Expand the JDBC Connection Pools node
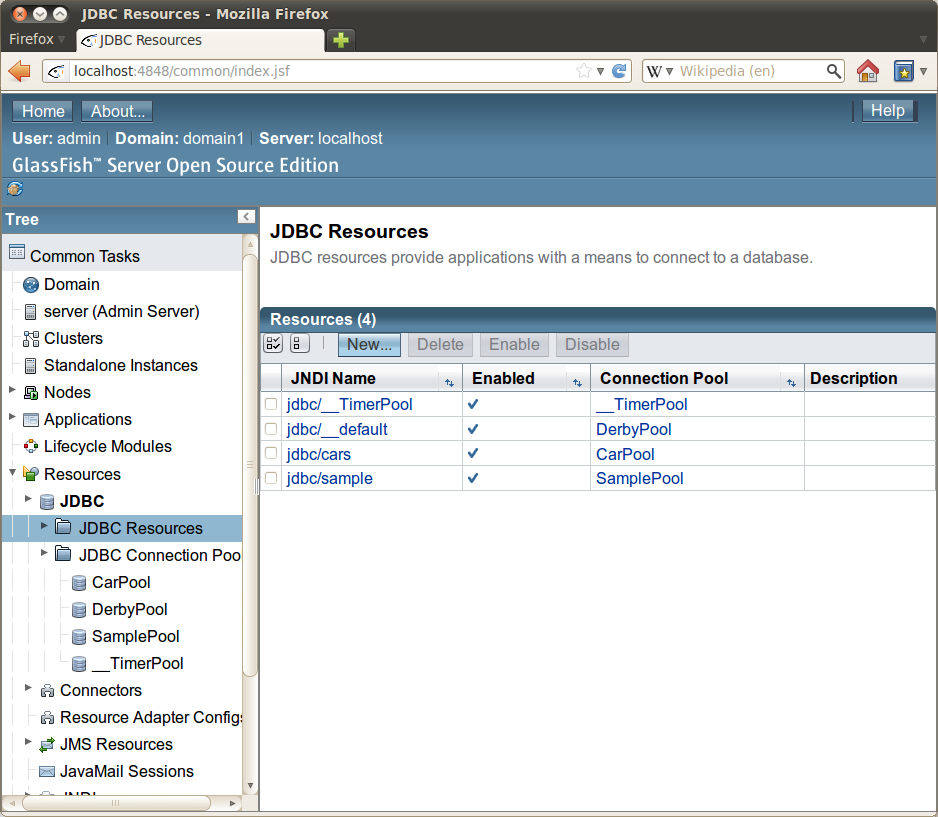This screenshot has width=938, height=817. point(44,553)
